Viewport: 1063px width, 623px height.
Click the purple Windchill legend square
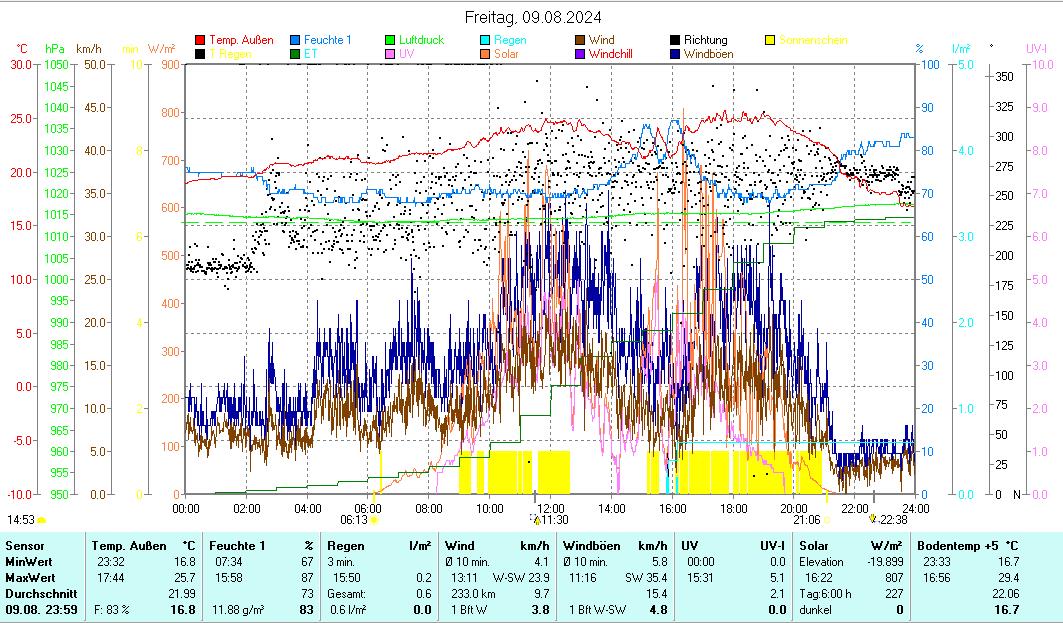pos(581,54)
